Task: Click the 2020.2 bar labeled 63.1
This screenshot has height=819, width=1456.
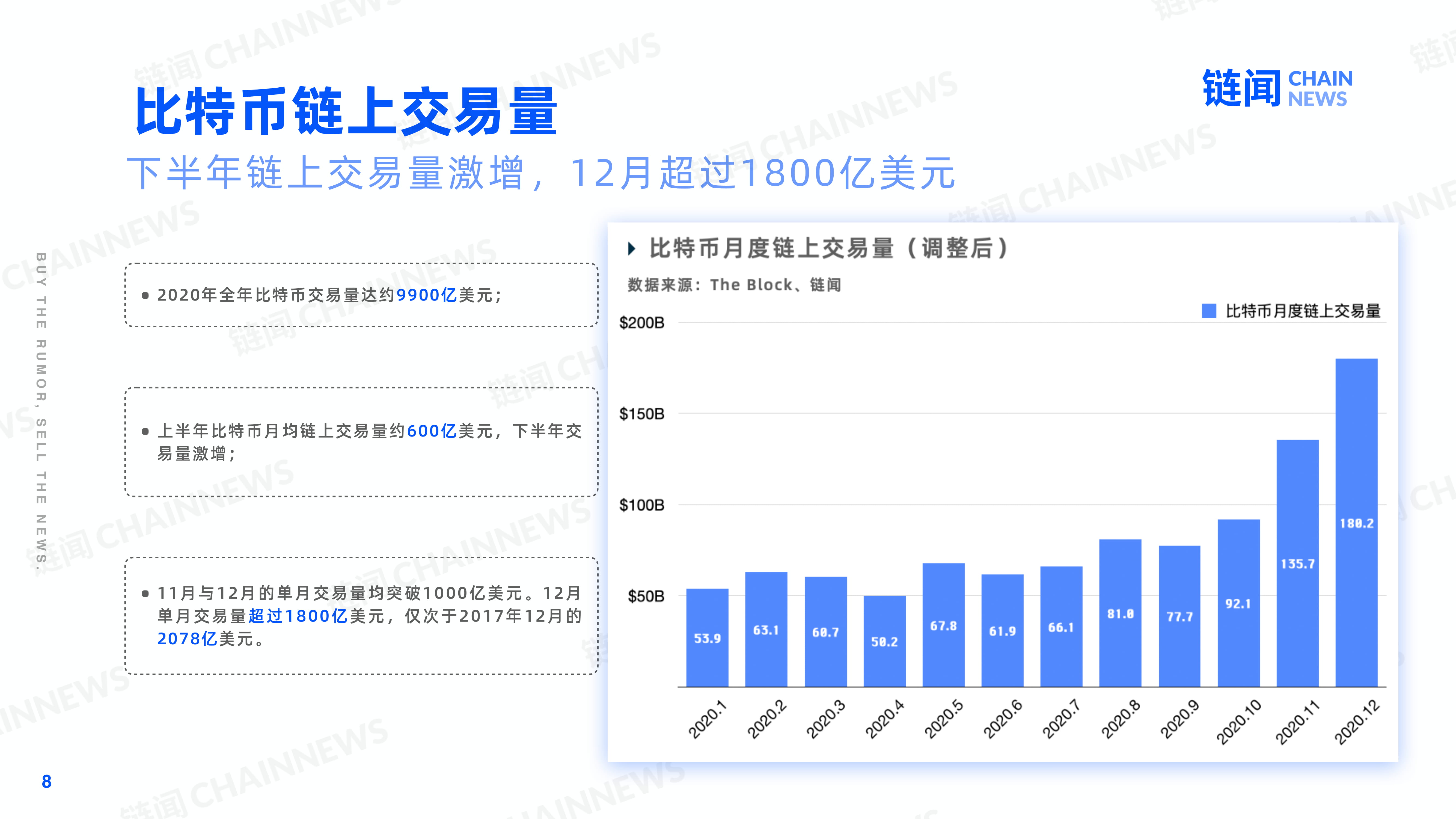Action: (766, 629)
